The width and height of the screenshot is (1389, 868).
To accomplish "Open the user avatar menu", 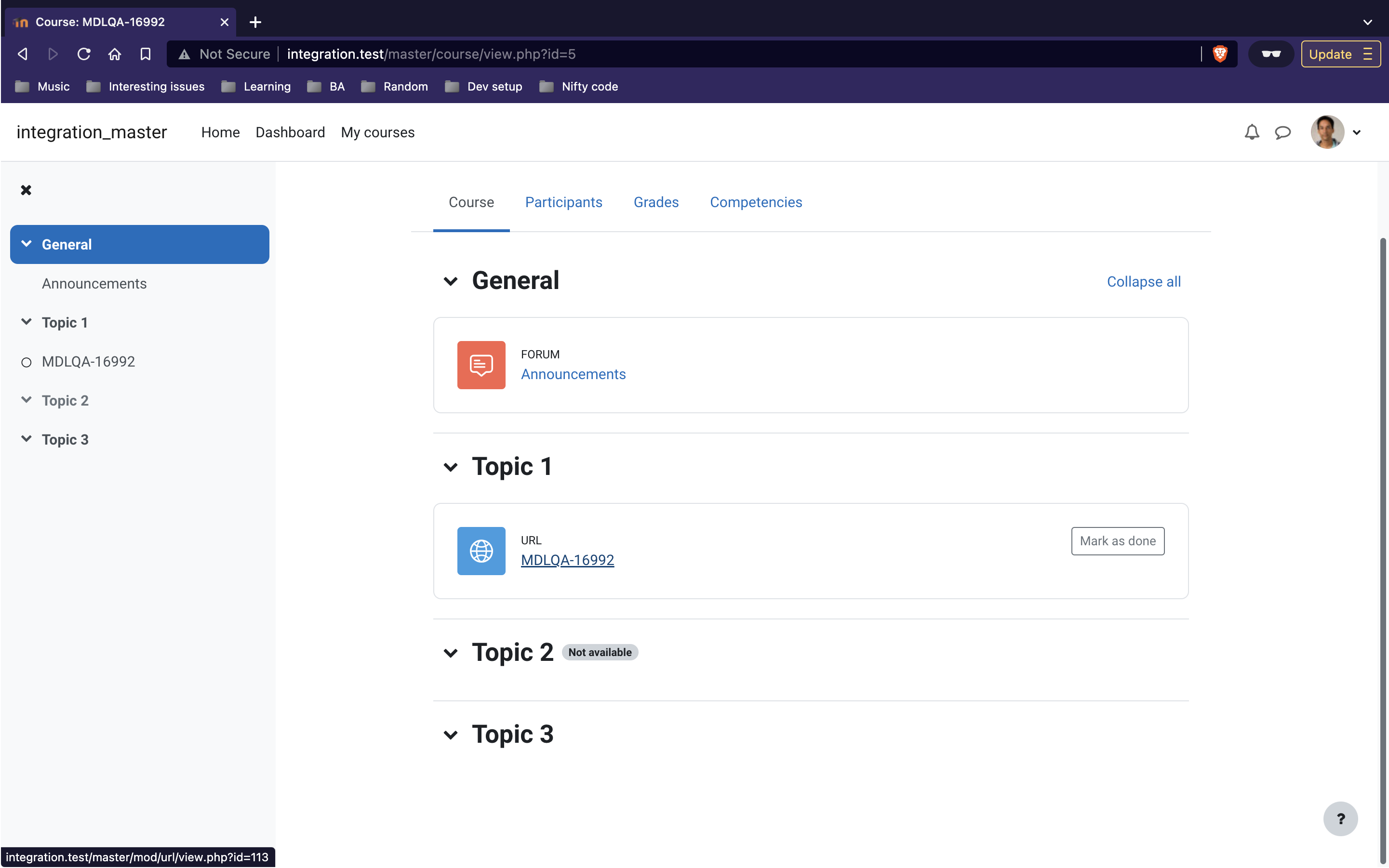I will 1327,132.
